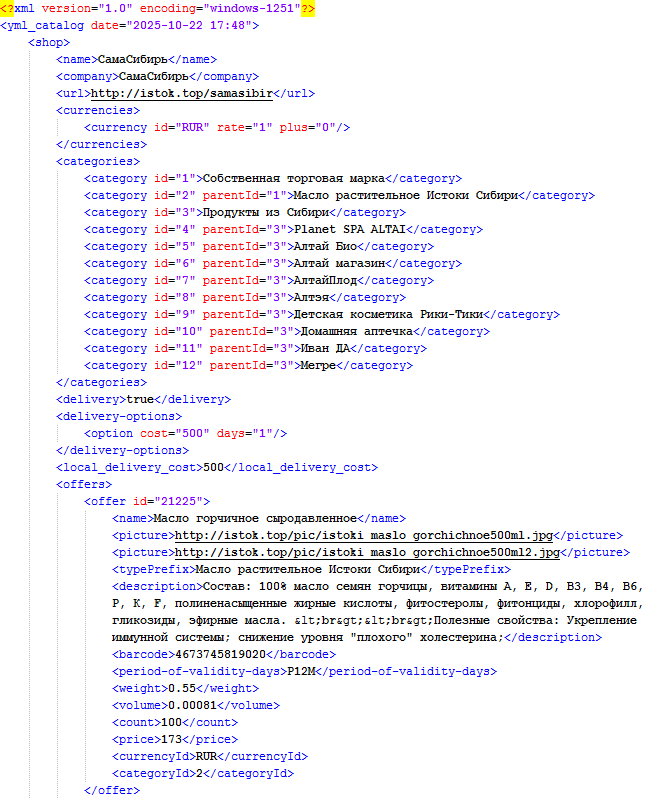Image resolution: width=647 pixels, height=798 pixels.
Task: Click the Мегре category entry
Action: coord(314,365)
